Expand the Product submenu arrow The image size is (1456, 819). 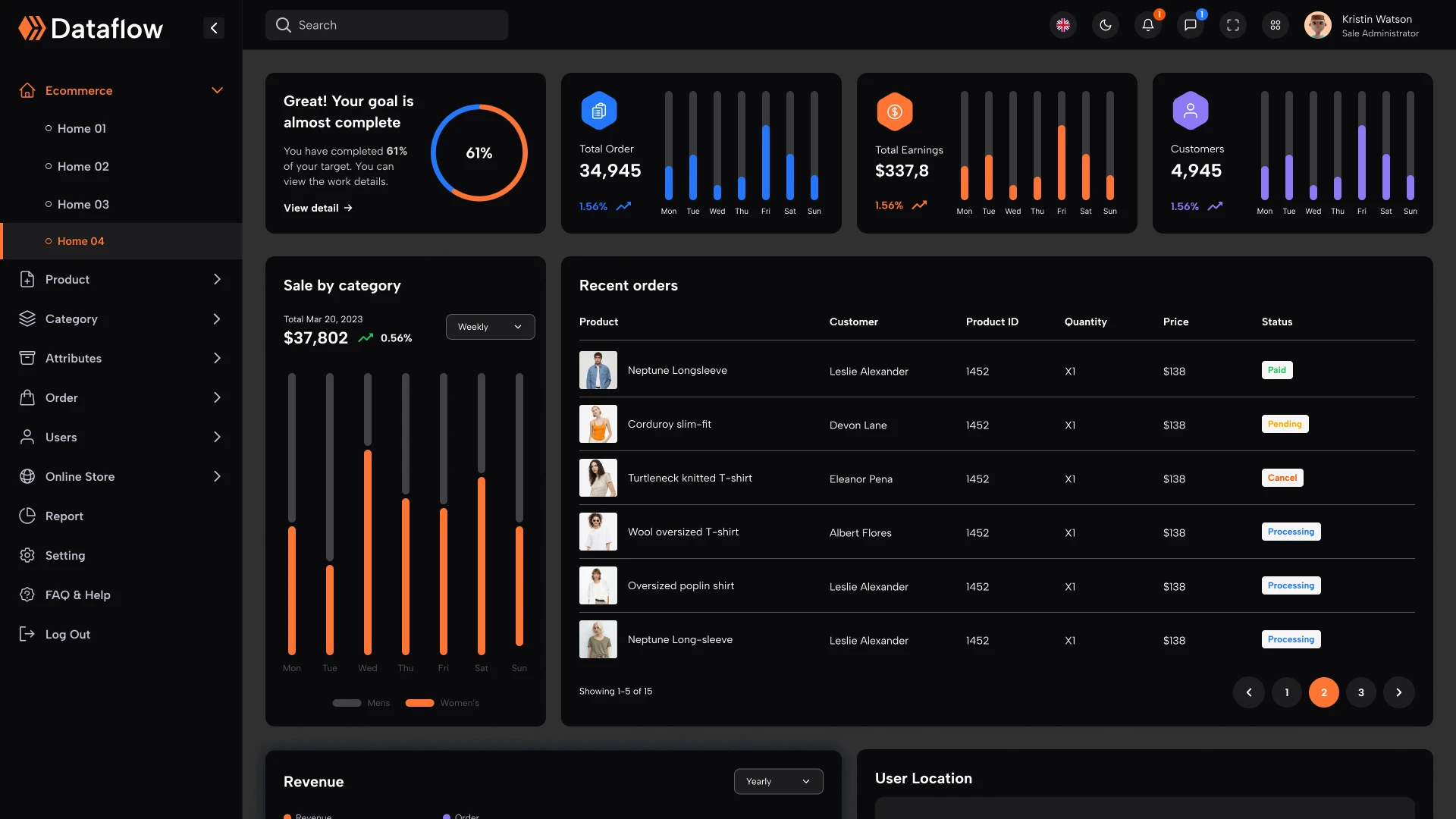click(218, 279)
